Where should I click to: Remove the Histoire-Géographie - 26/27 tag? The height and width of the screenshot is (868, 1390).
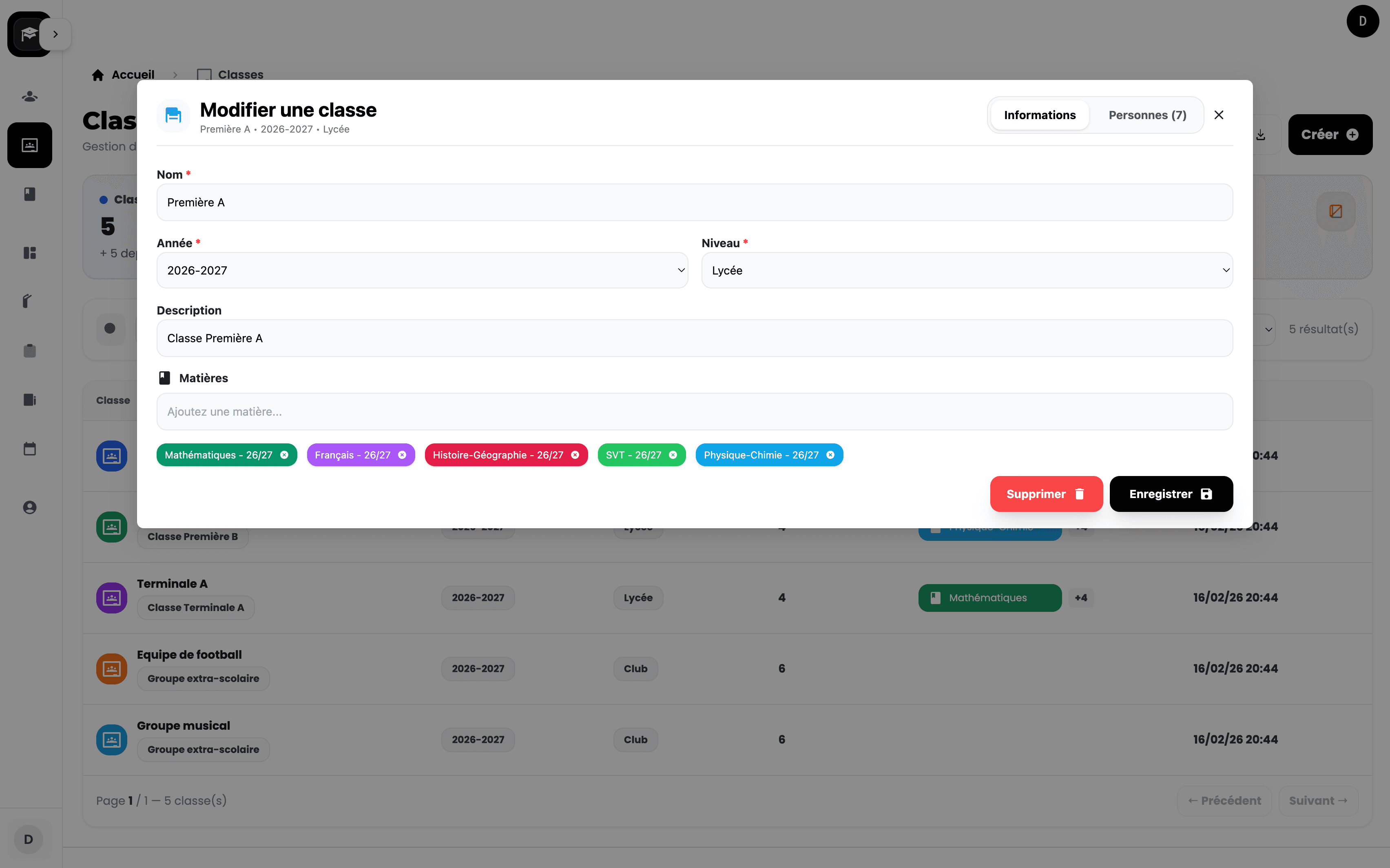[575, 455]
